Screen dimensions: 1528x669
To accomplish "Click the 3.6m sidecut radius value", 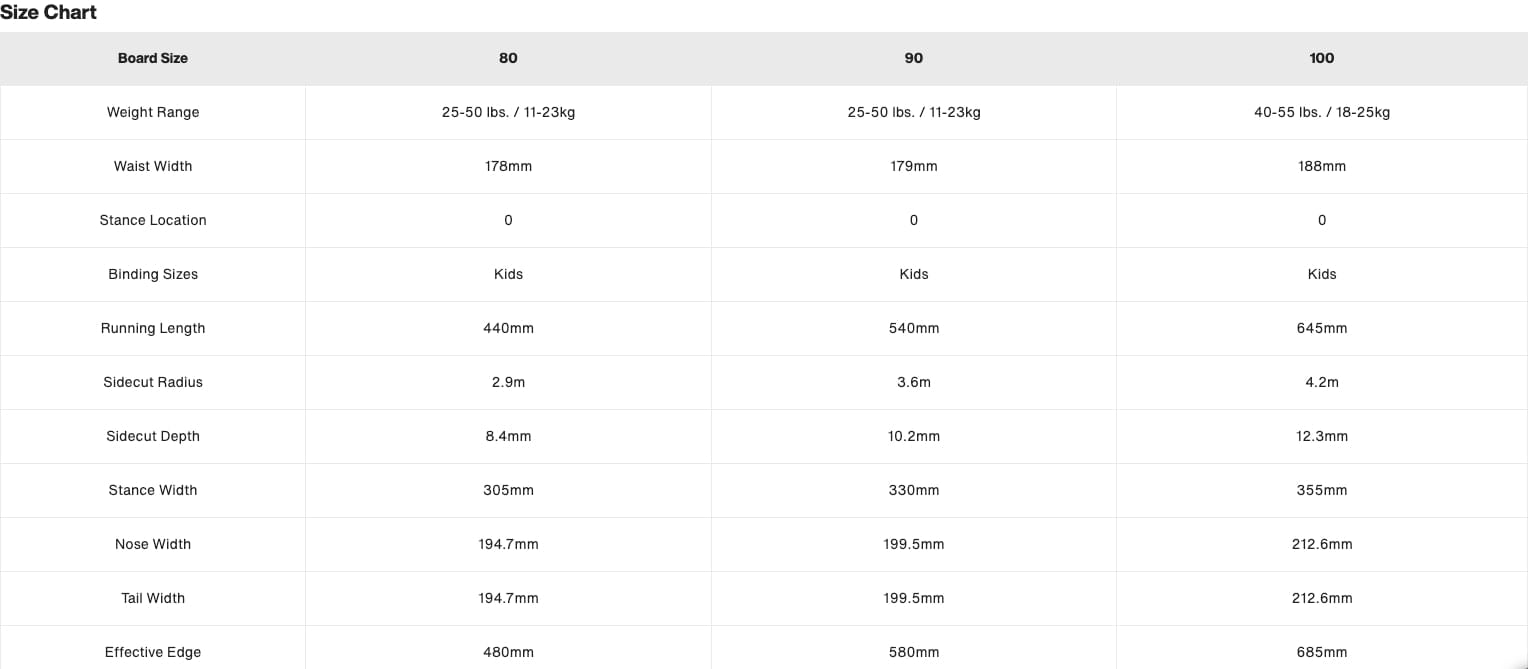I will pyautogui.click(x=913, y=382).
